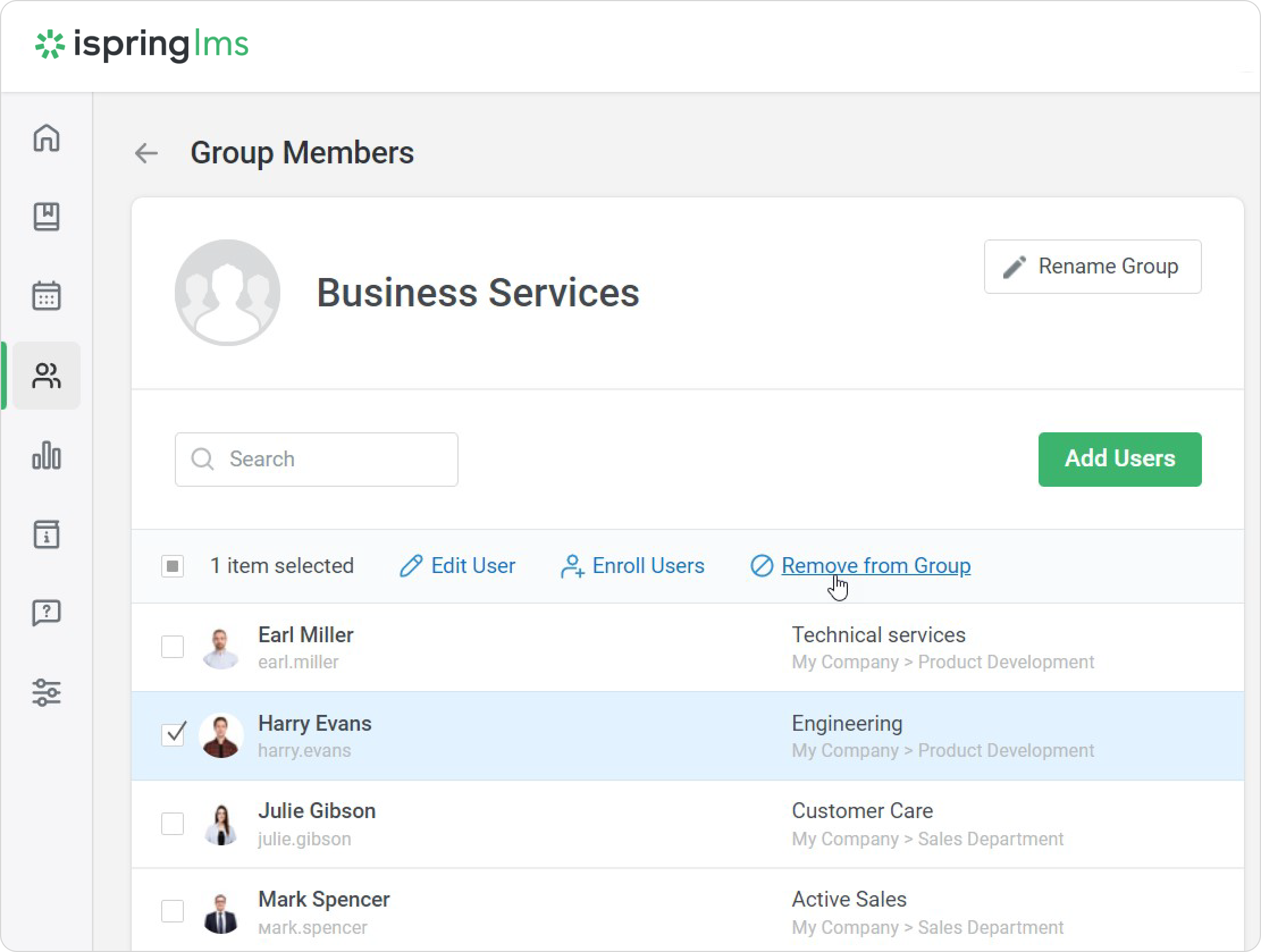Click Edit User action
This screenshot has height=952, width=1261.
[x=457, y=566]
